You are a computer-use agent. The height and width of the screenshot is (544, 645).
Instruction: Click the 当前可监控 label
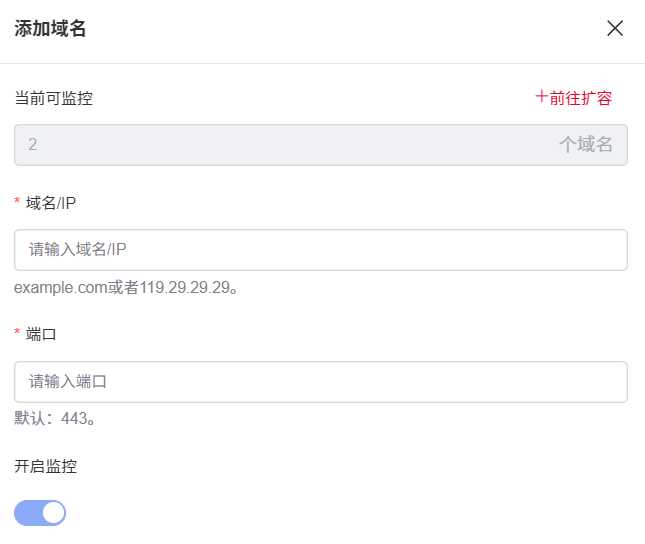click(x=54, y=98)
